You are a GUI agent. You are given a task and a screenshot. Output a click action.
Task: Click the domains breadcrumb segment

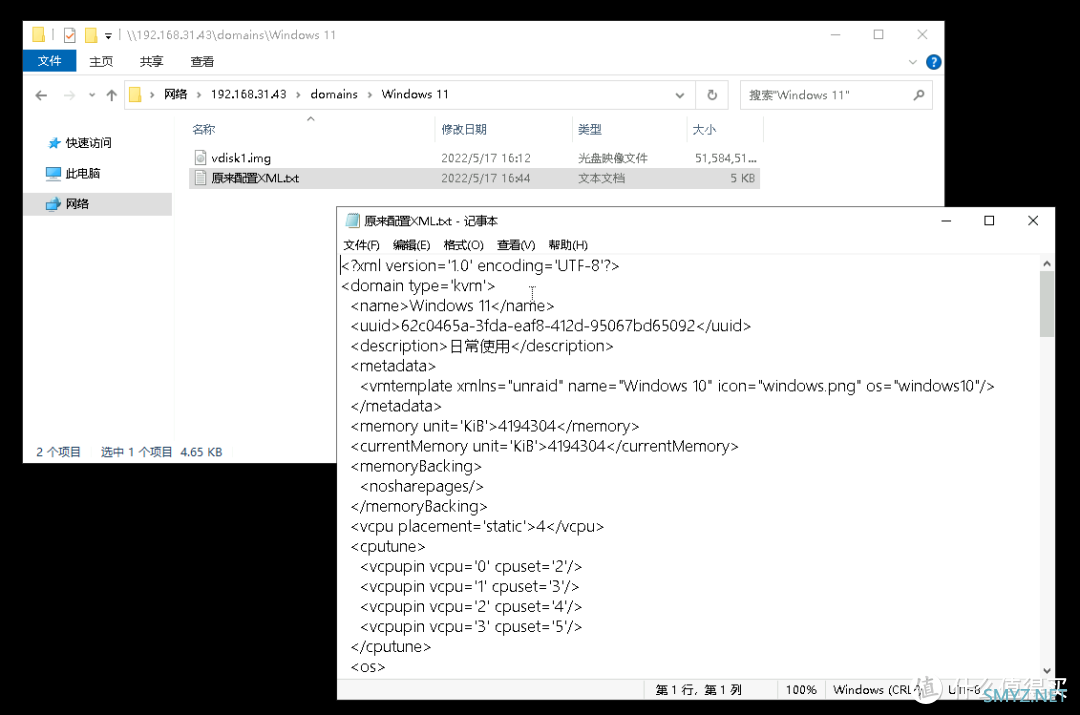click(334, 94)
